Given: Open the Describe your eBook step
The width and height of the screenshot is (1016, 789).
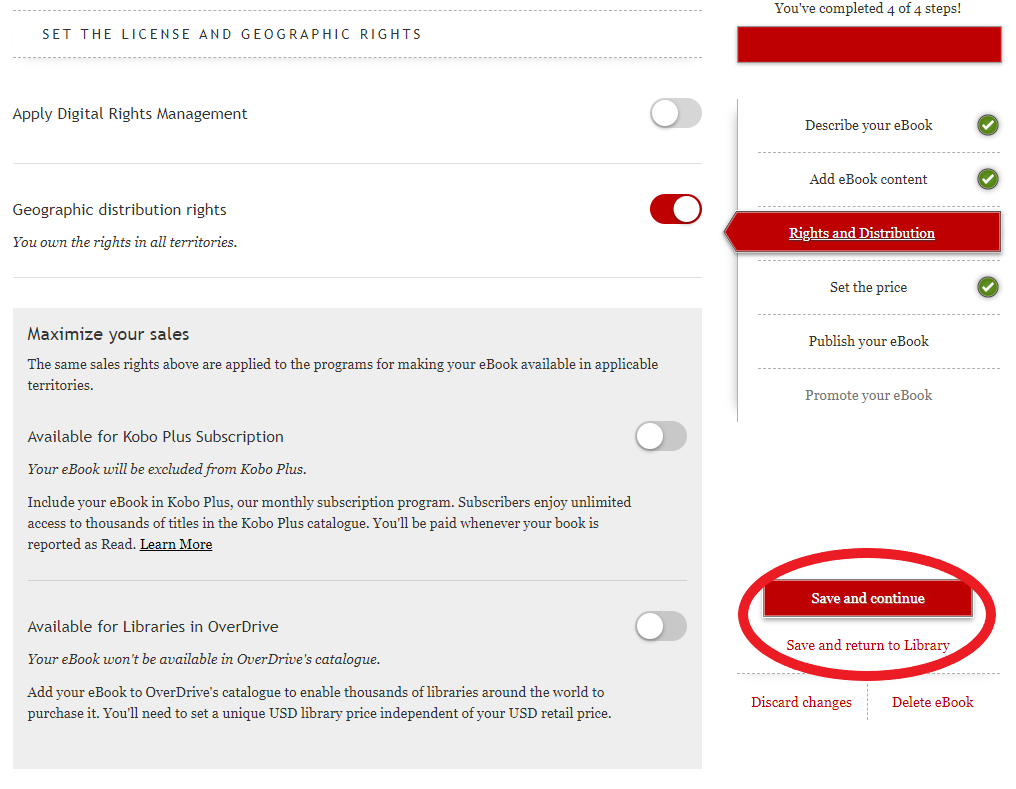Looking at the screenshot, I should pos(868,125).
